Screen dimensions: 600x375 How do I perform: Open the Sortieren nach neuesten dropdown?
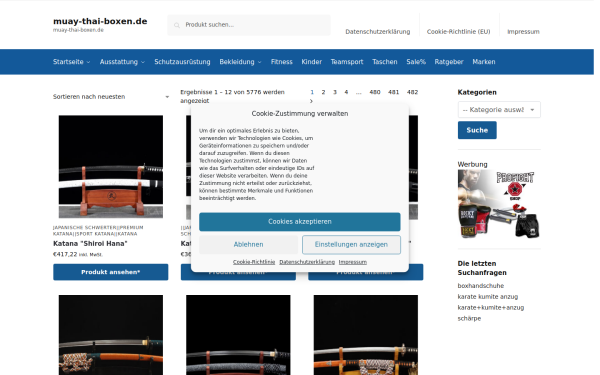coord(111,97)
